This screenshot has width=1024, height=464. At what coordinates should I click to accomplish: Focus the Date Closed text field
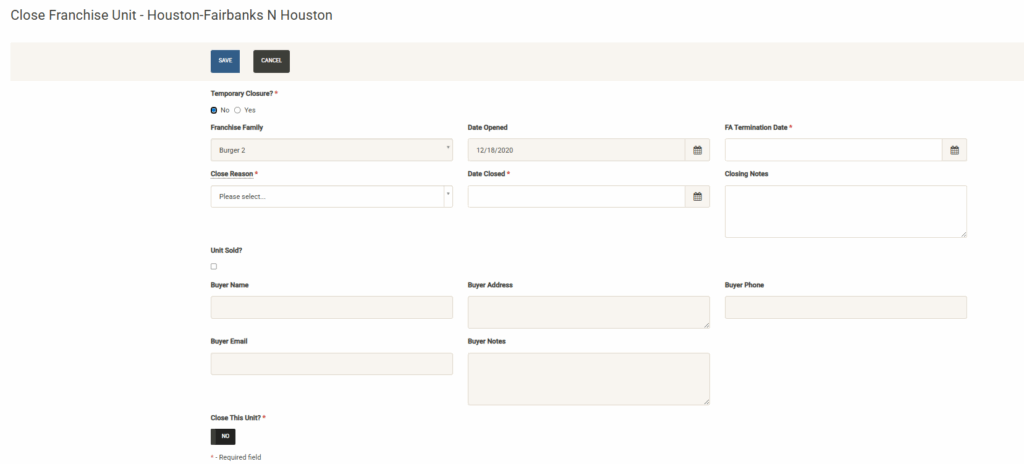pos(576,197)
